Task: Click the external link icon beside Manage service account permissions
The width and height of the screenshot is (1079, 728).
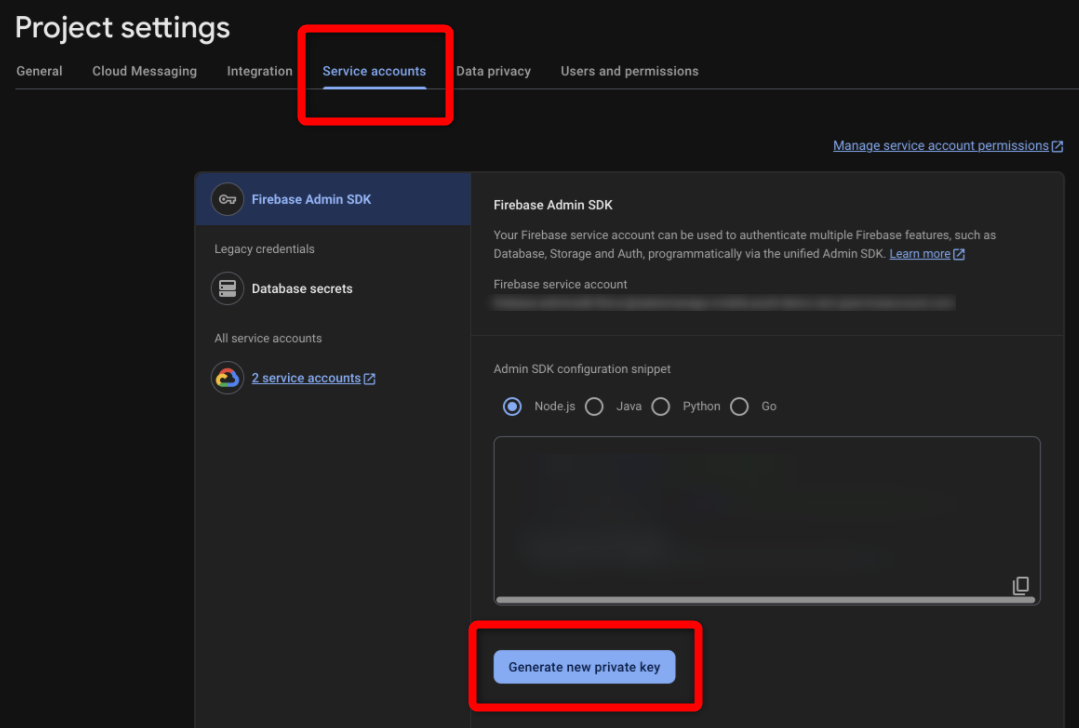Action: pos(1058,146)
